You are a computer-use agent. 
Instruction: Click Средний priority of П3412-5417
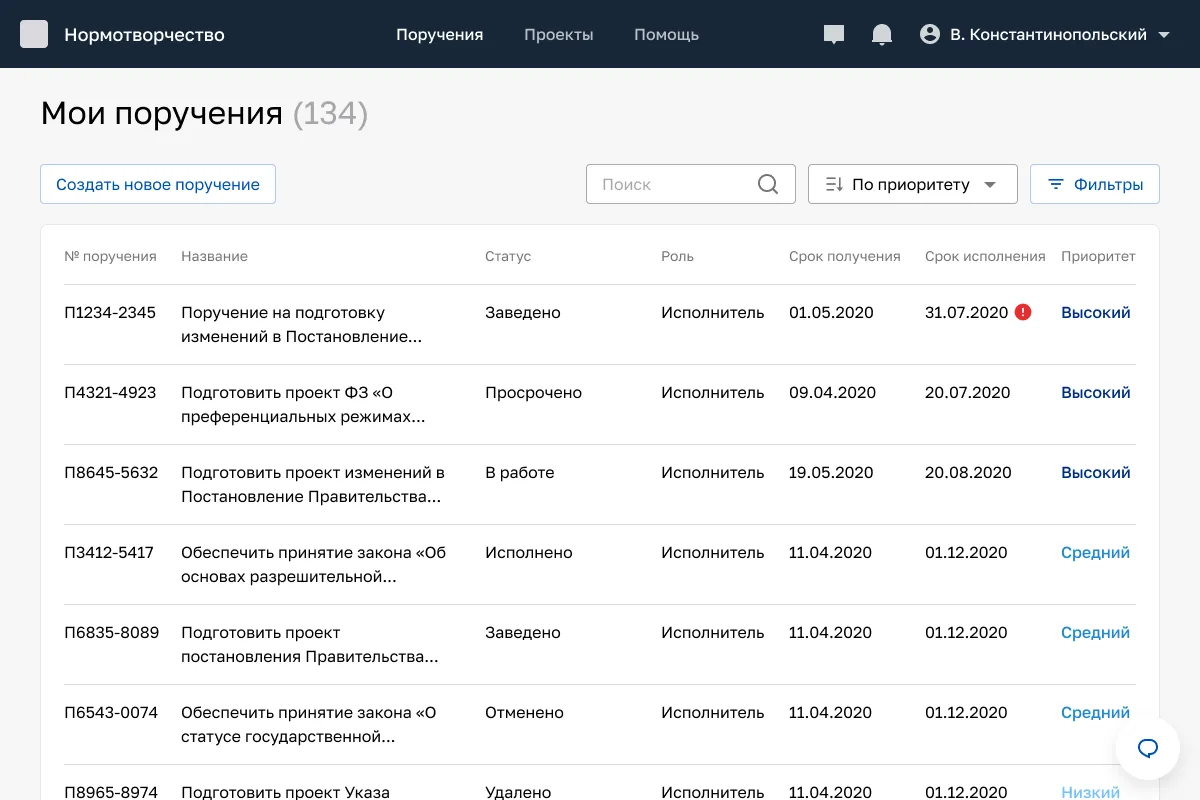click(1095, 552)
